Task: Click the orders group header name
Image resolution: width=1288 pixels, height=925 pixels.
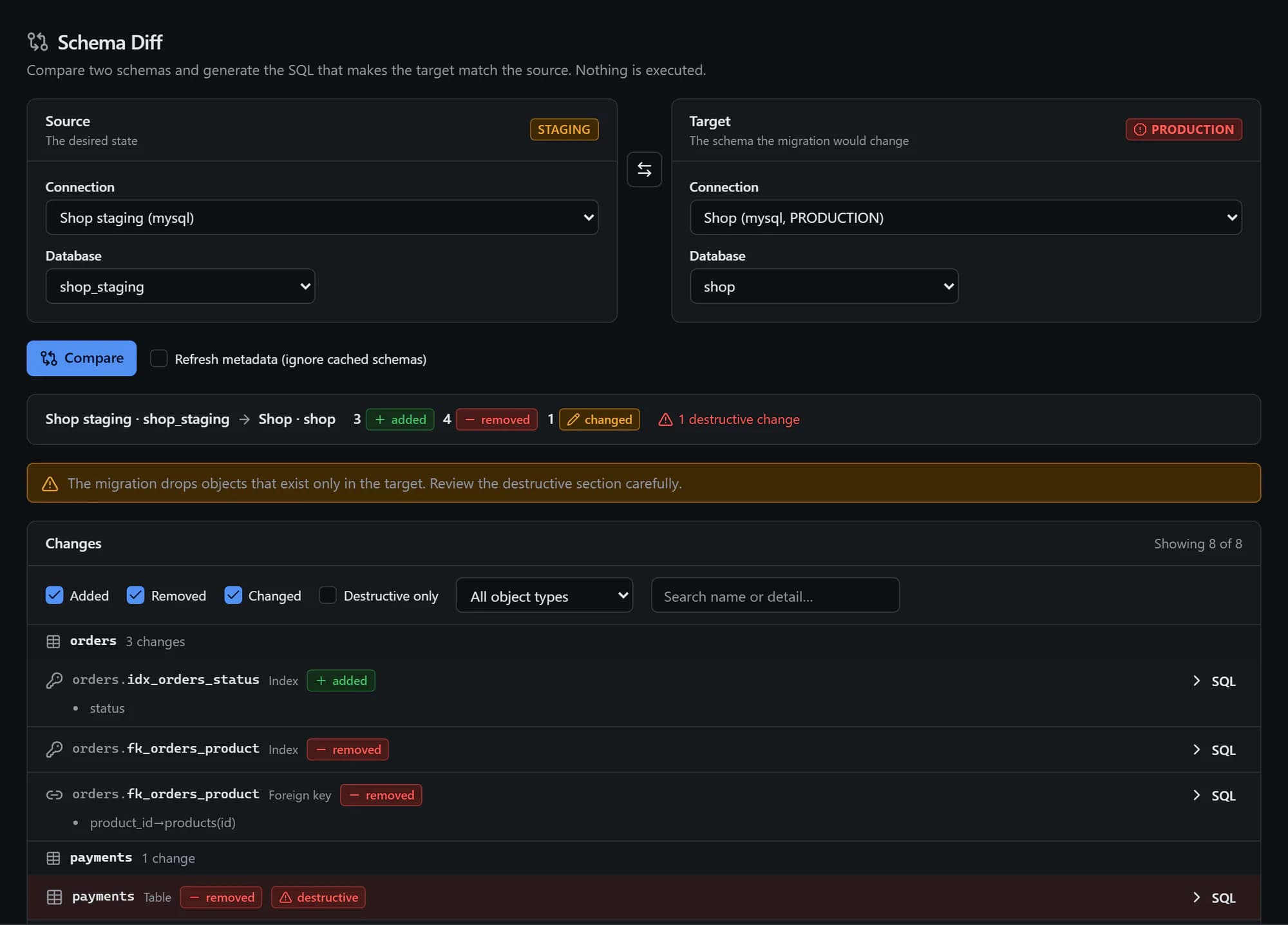Action: (x=93, y=641)
